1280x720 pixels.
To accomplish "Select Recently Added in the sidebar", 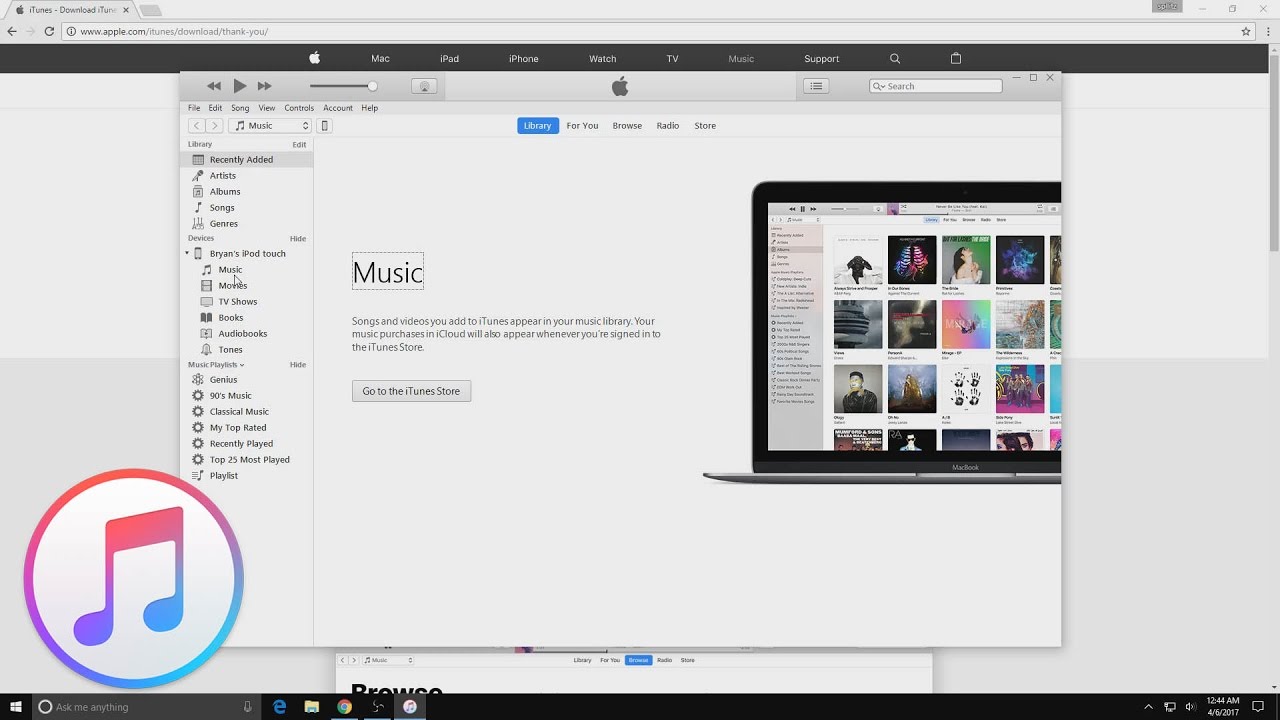I will tap(247, 160).
